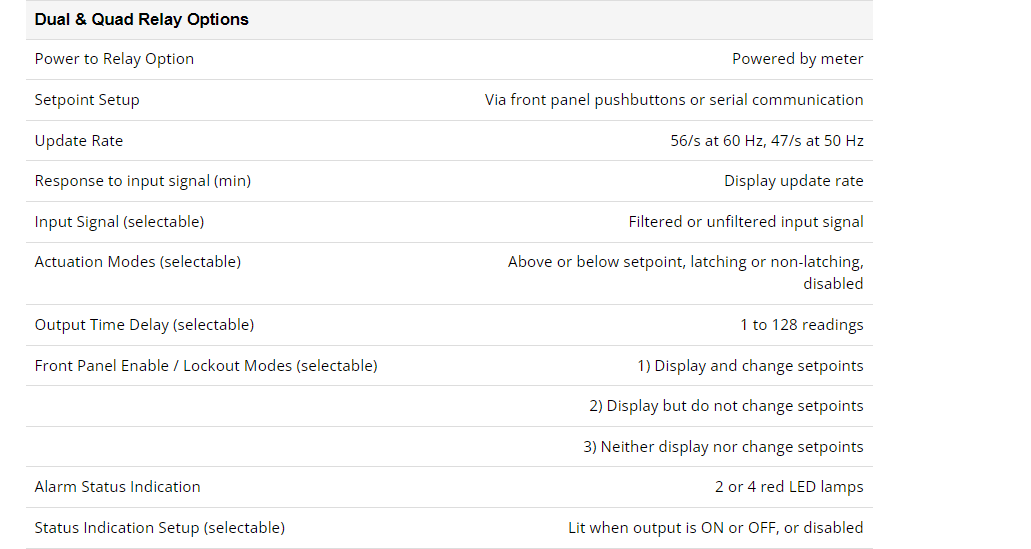Select the Input Signal (selectable) label

119,222
